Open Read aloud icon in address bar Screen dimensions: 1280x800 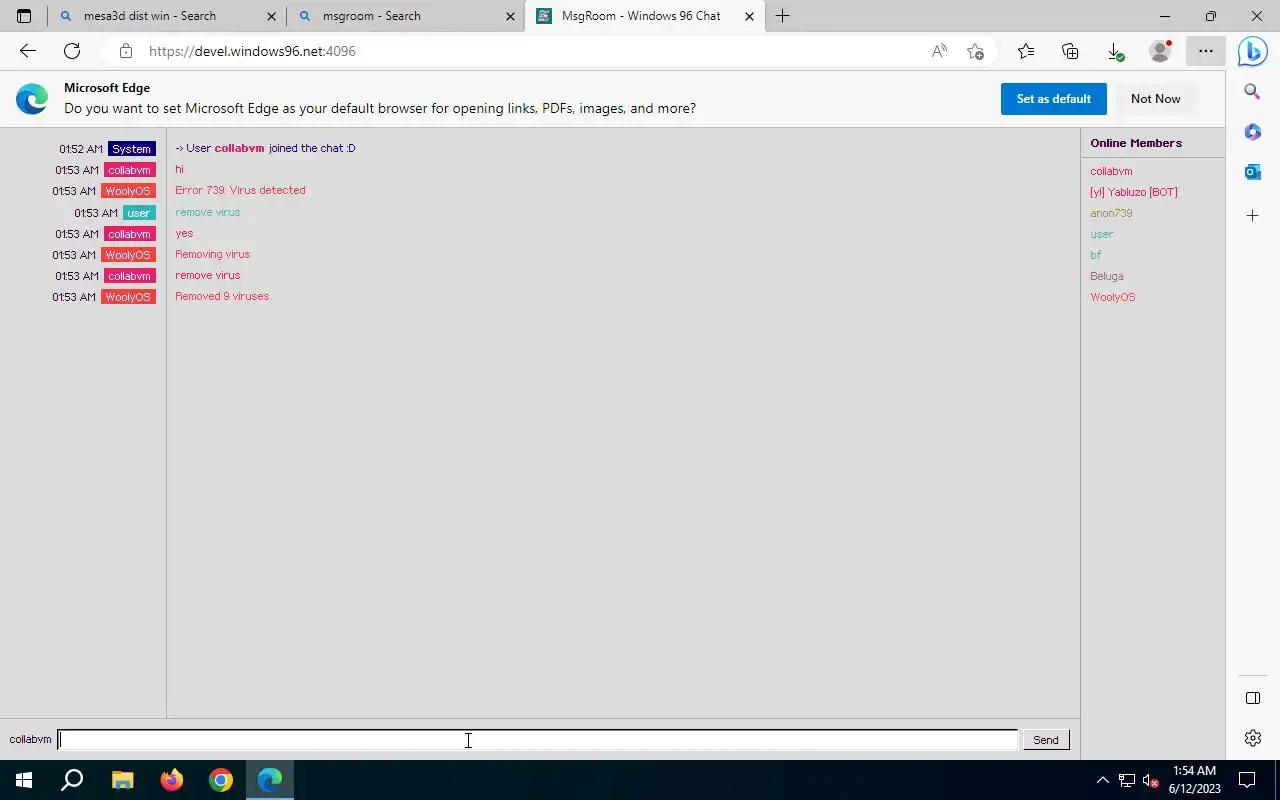(x=939, y=51)
